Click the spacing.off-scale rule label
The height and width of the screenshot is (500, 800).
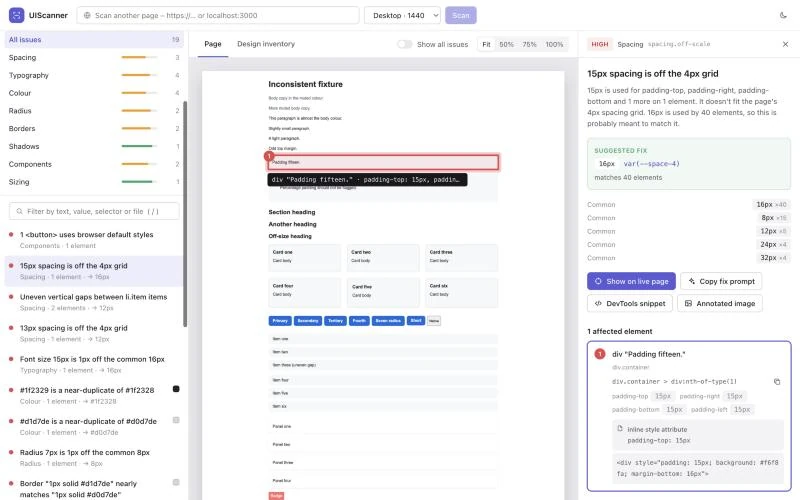point(679,44)
